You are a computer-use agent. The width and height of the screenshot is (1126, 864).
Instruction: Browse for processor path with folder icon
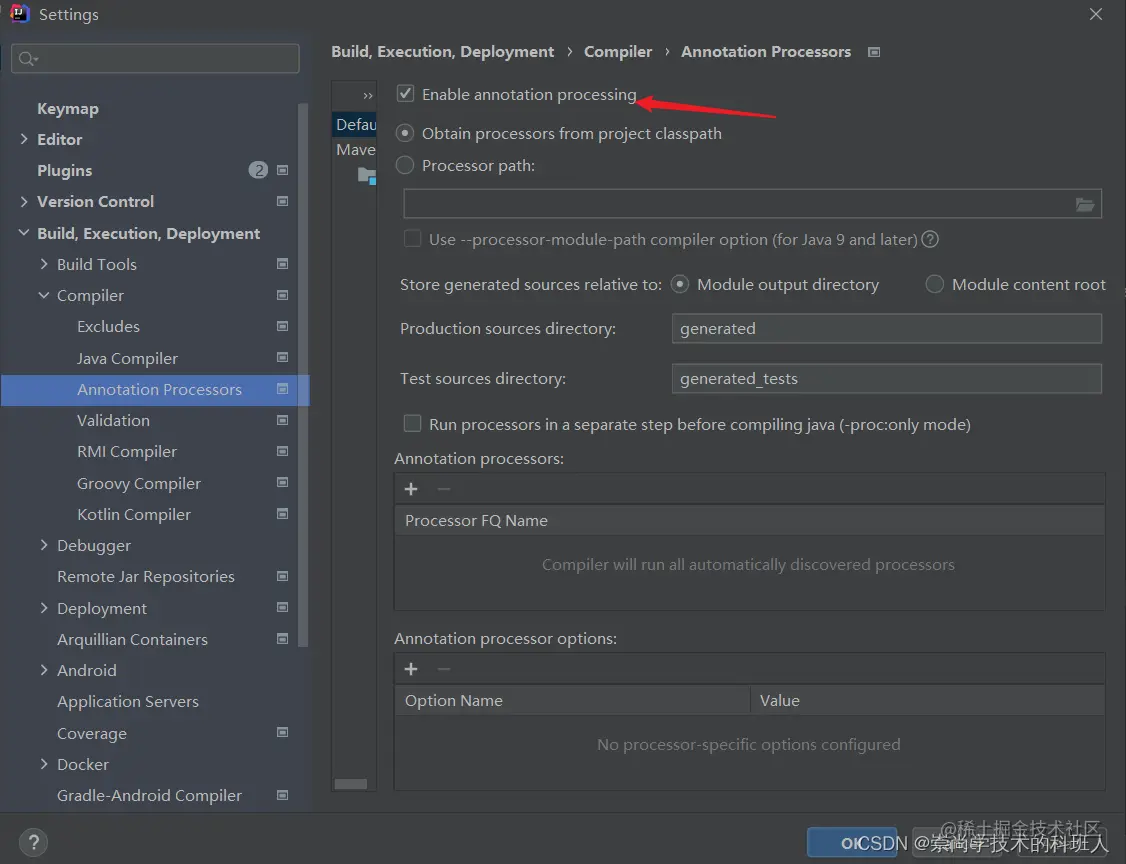1085,205
